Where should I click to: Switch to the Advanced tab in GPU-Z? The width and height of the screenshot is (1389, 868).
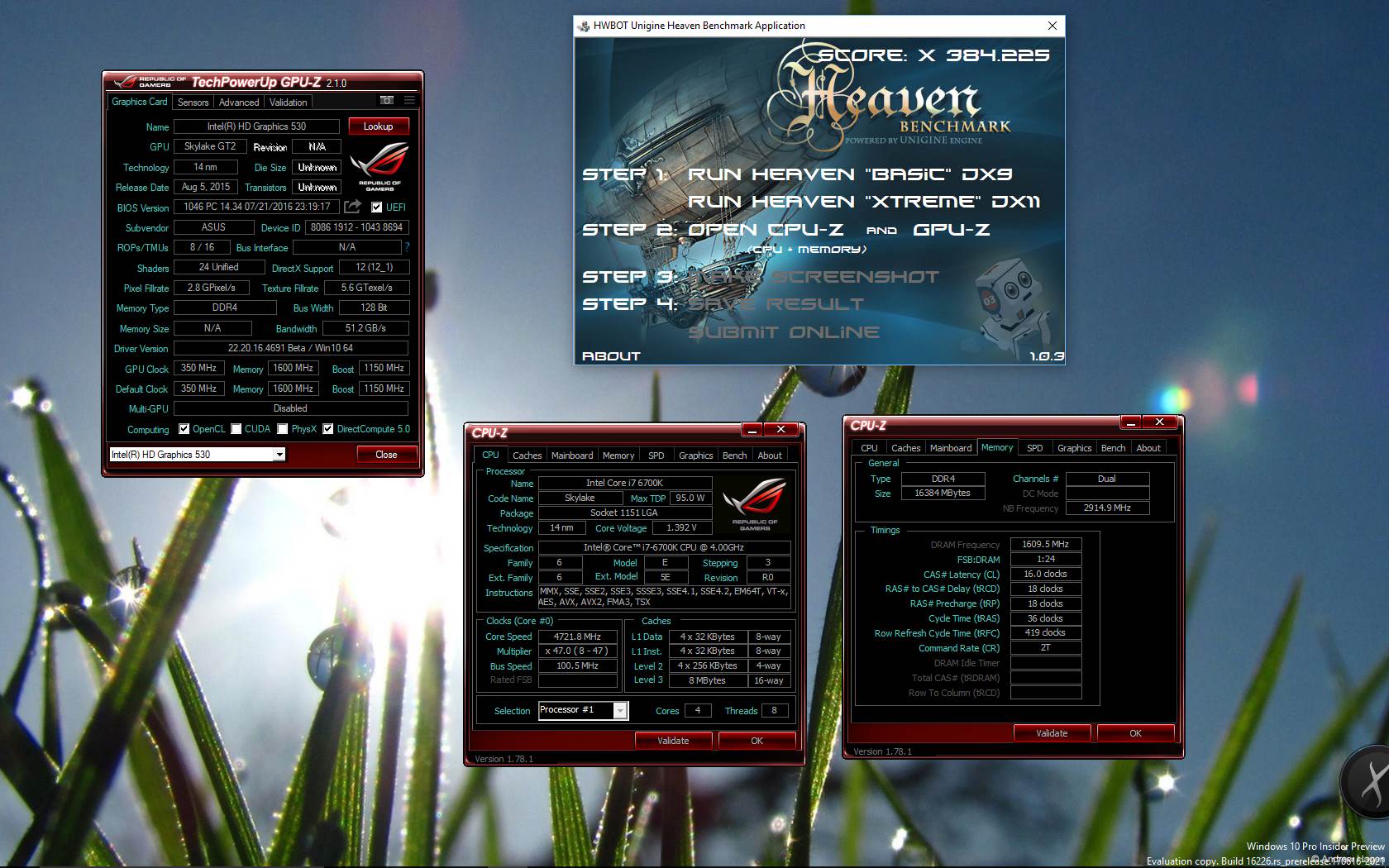tap(239, 103)
